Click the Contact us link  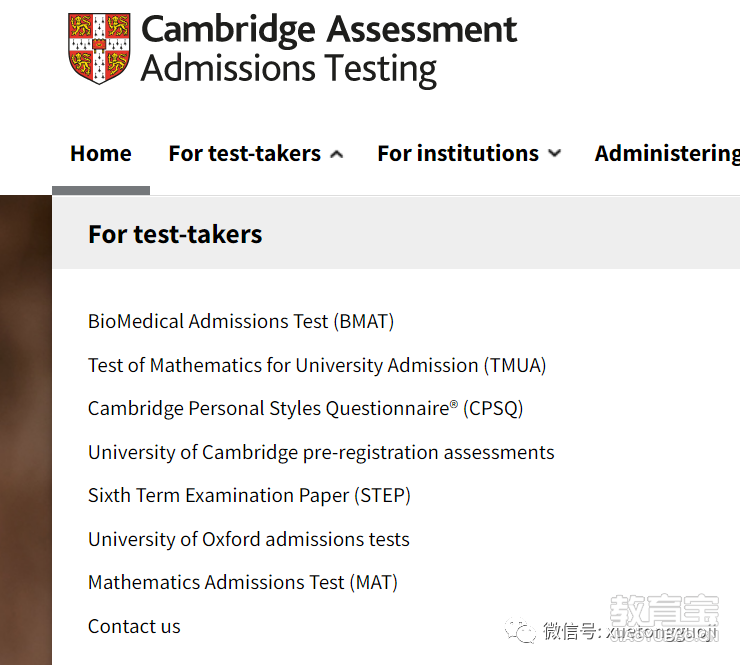[x=134, y=626]
